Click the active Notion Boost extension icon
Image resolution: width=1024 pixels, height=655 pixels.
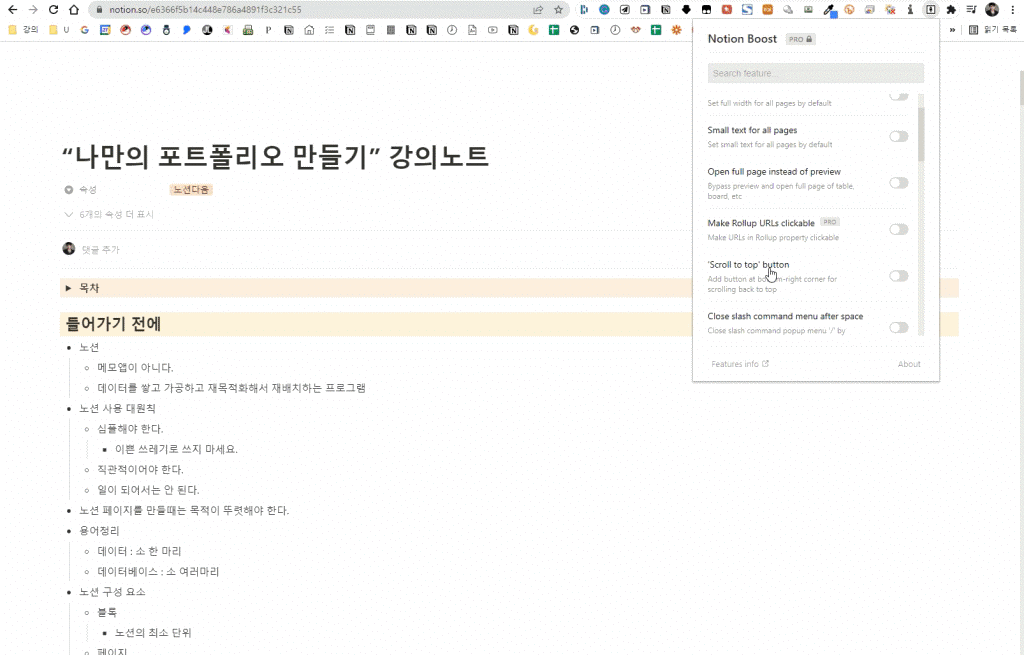point(931,10)
